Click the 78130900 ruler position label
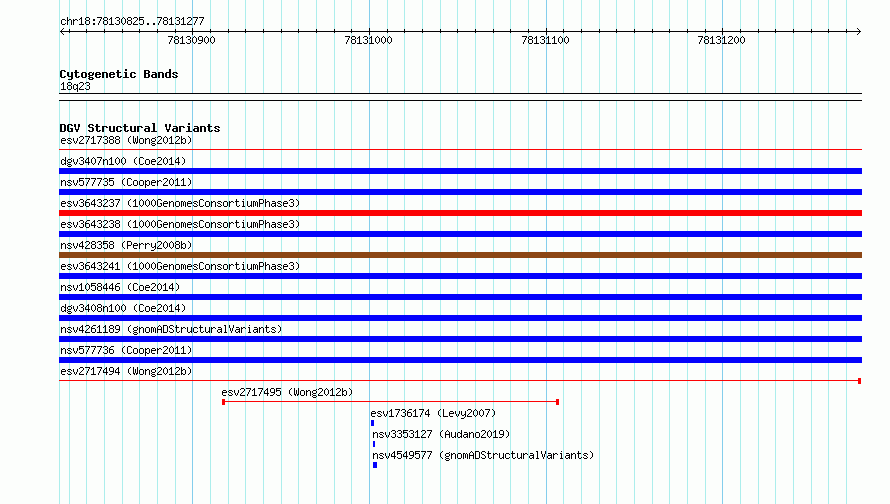Viewport: 890px width, 504px height. (191, 40)
